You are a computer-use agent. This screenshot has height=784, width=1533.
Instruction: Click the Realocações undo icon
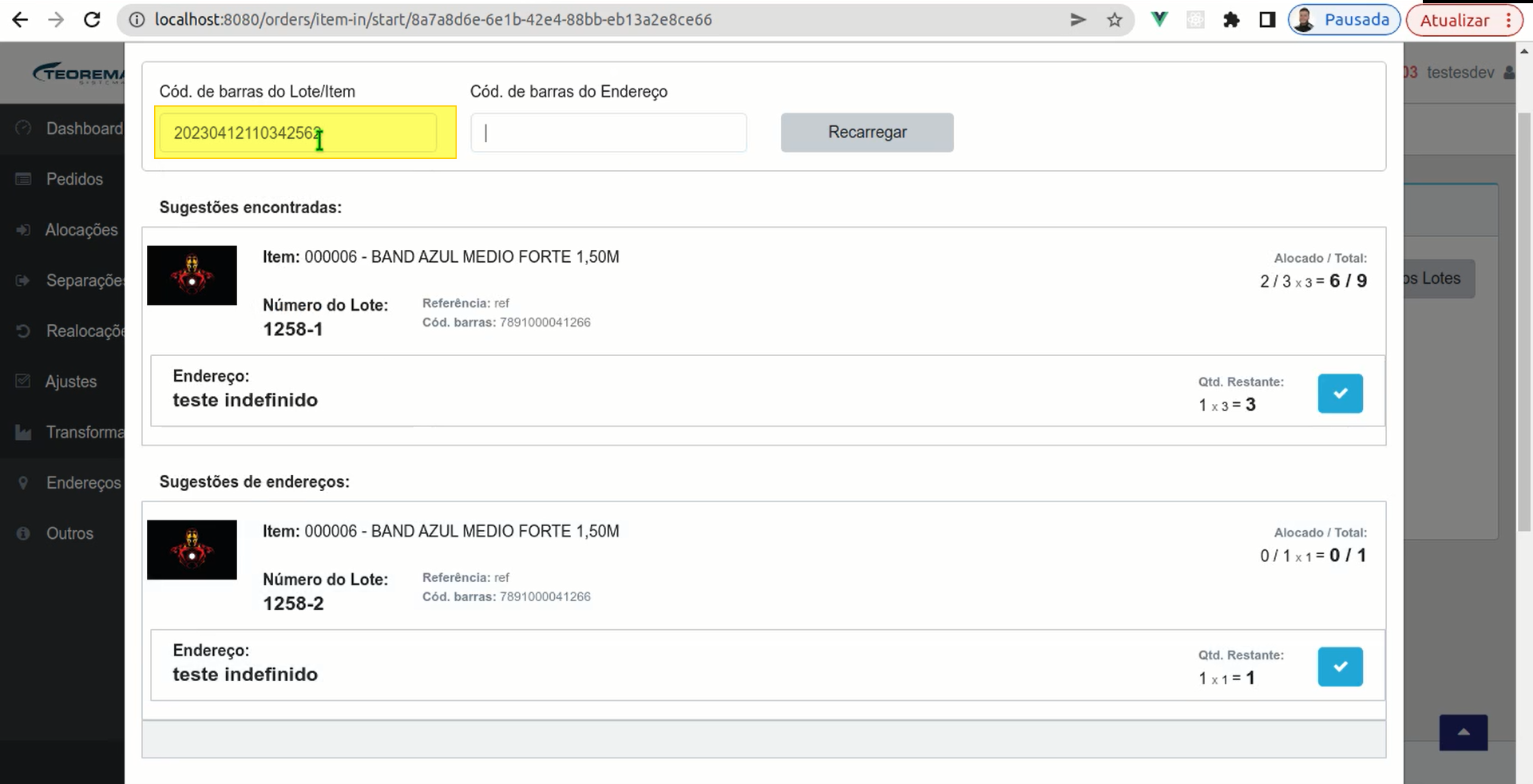[x=23, y=331]
